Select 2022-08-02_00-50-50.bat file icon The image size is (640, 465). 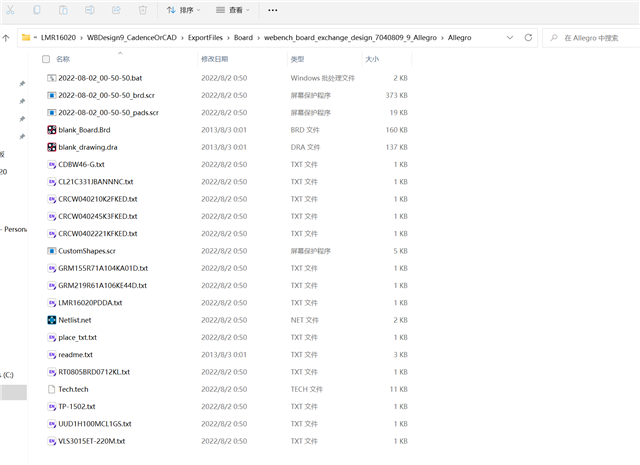click(x=51, y=78)
